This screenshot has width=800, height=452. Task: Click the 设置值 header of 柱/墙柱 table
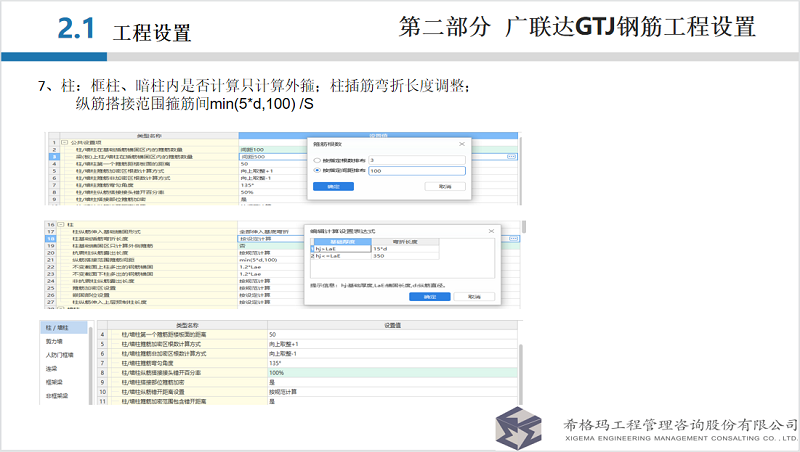[392, 325]
